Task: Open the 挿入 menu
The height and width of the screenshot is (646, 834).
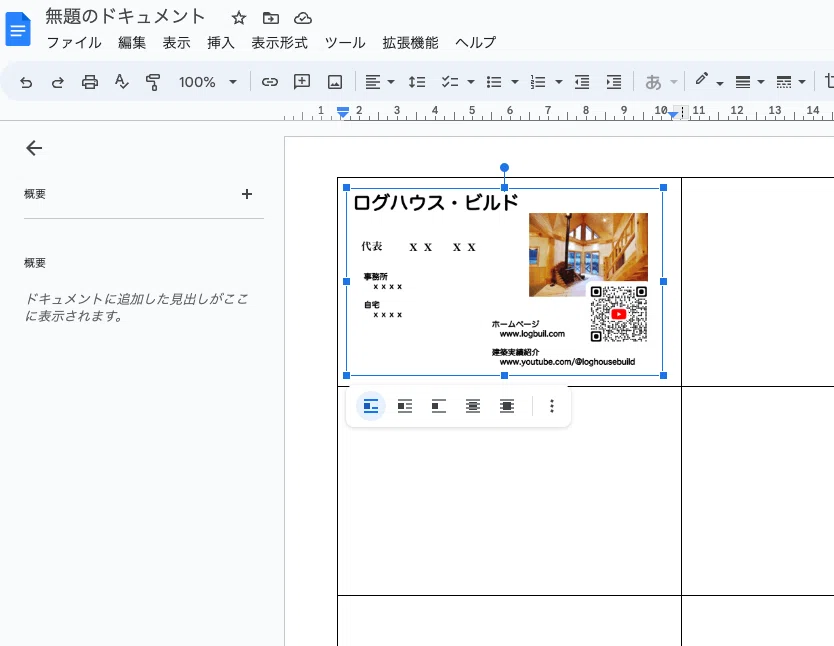Action: pos(220,43)
